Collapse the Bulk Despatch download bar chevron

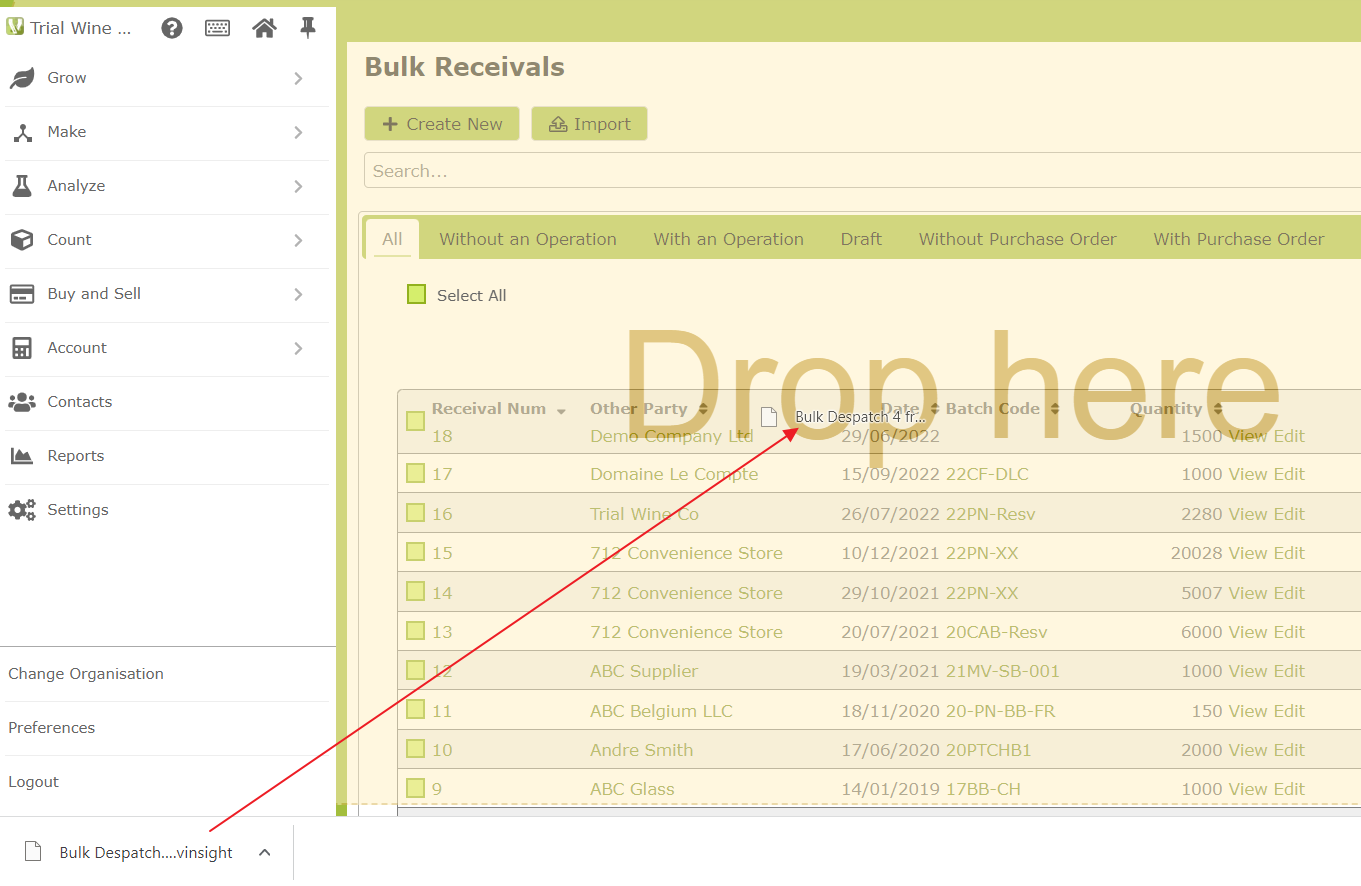click(x=264, y=852)
